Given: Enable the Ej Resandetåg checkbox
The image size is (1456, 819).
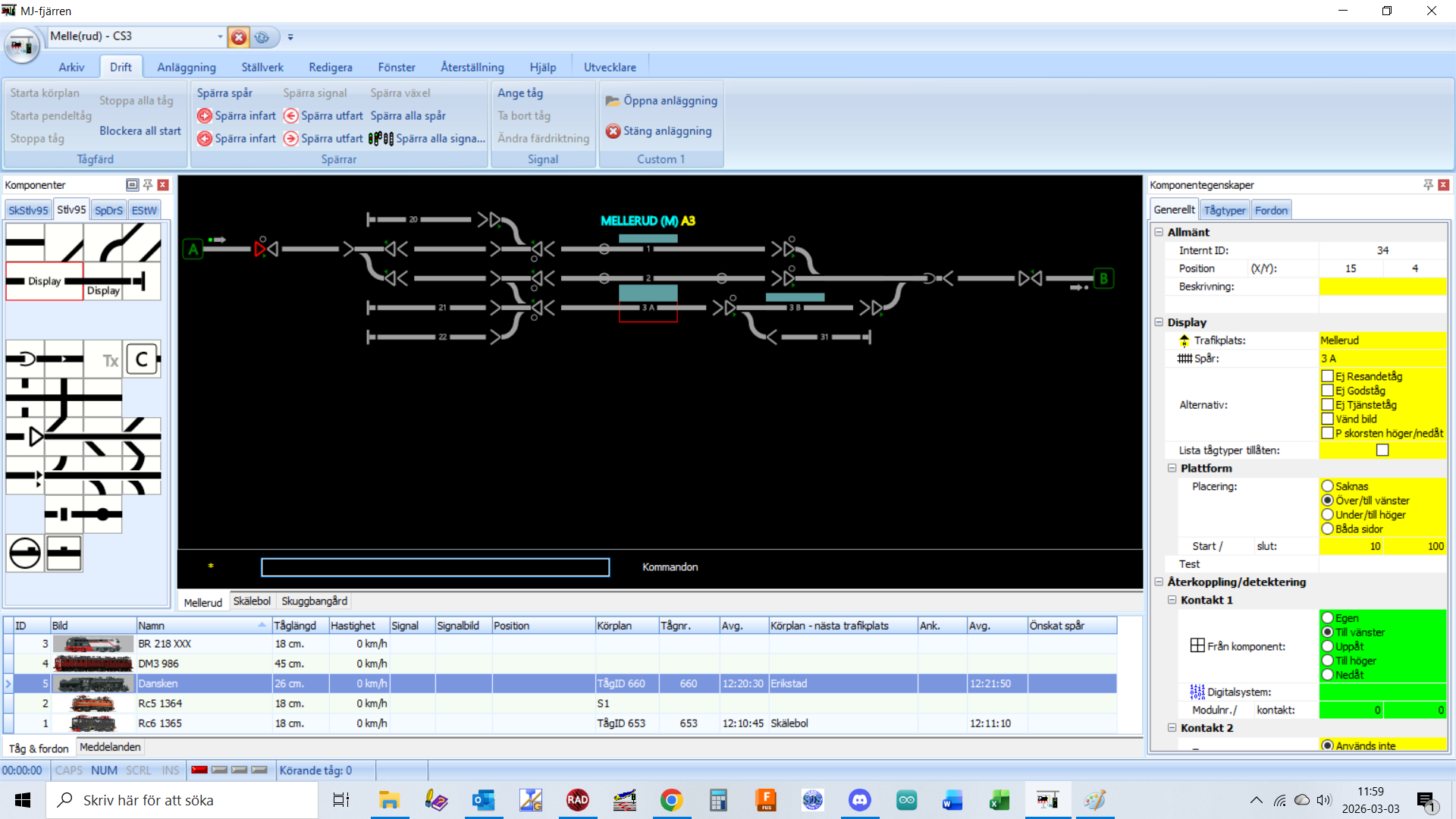Looking at the screenshot, I should pyautogui.click(x=1327, y=376).
